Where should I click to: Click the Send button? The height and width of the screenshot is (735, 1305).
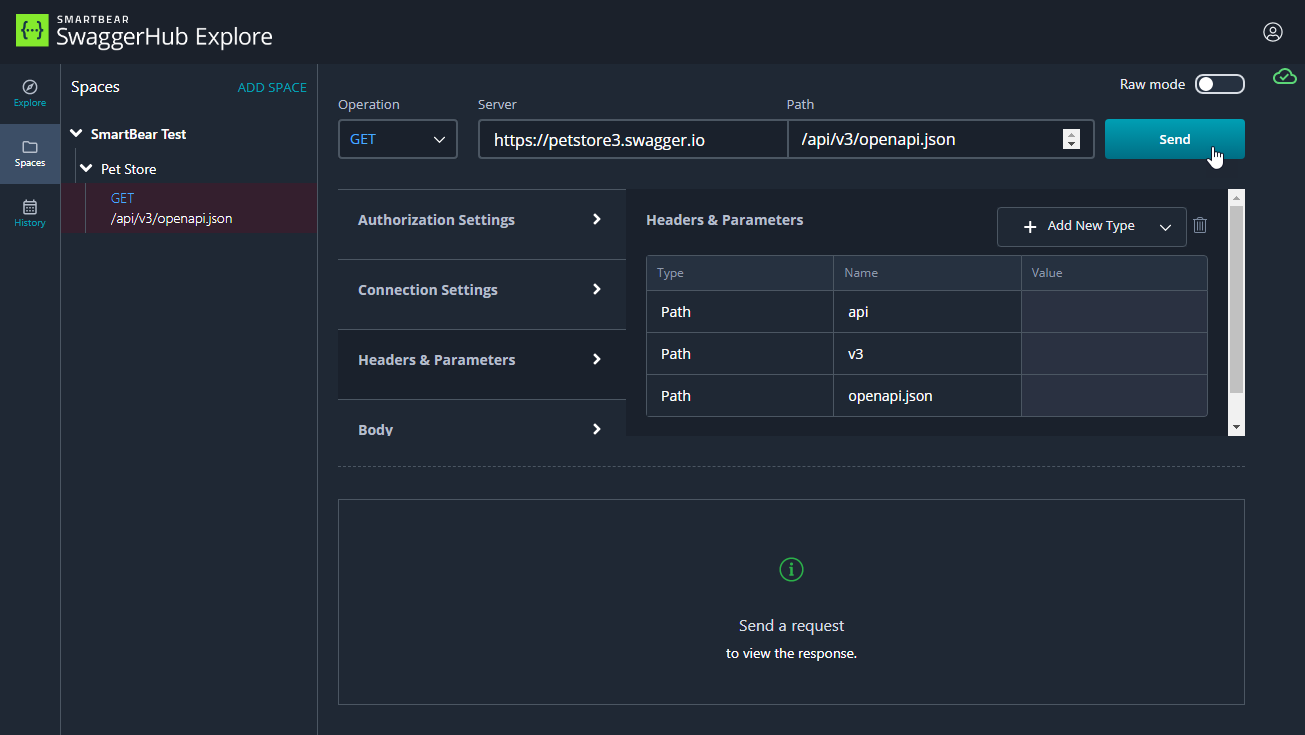point(1174,139)
